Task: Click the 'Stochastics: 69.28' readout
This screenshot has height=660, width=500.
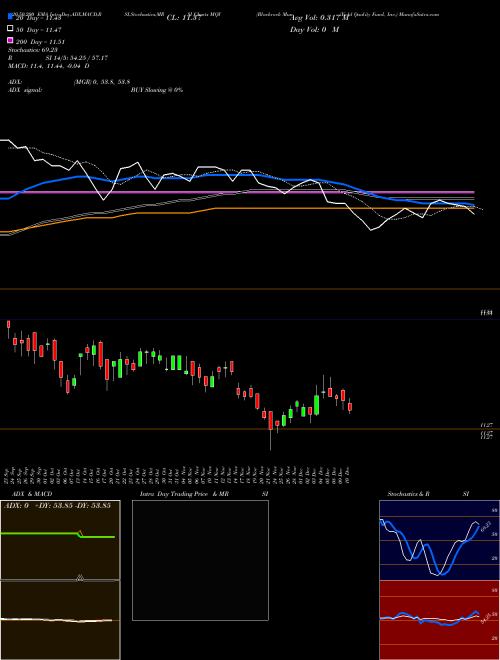Action: pyautogui.click(x=32, y=50)
